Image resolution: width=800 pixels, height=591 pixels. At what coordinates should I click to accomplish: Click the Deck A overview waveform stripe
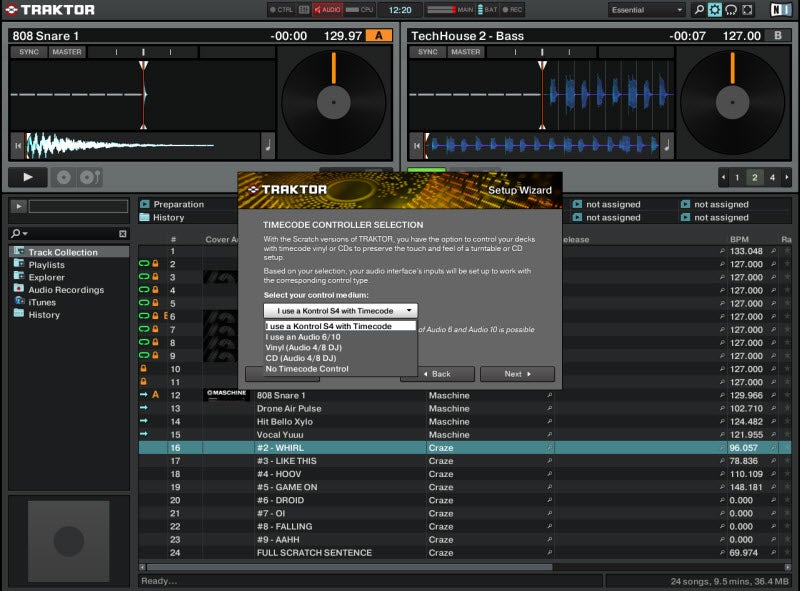(142, 146)
